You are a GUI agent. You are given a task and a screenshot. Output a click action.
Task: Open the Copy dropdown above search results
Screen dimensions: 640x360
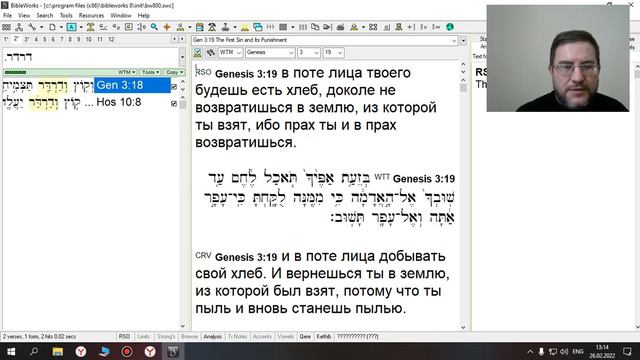point(175,72)
